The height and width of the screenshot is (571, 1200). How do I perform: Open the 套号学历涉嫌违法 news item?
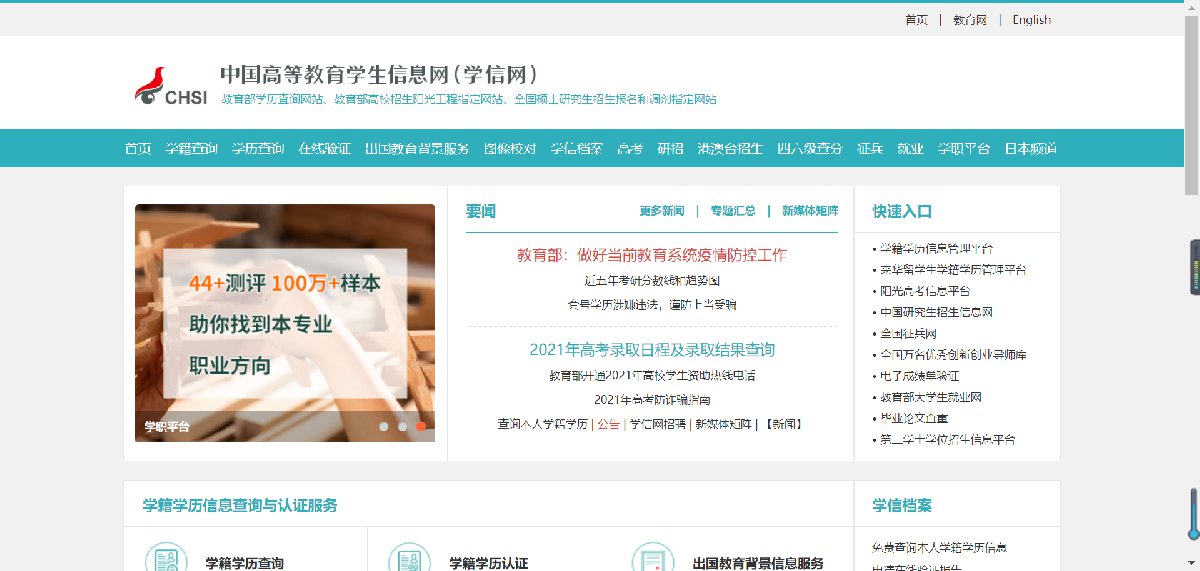point(652,304)
